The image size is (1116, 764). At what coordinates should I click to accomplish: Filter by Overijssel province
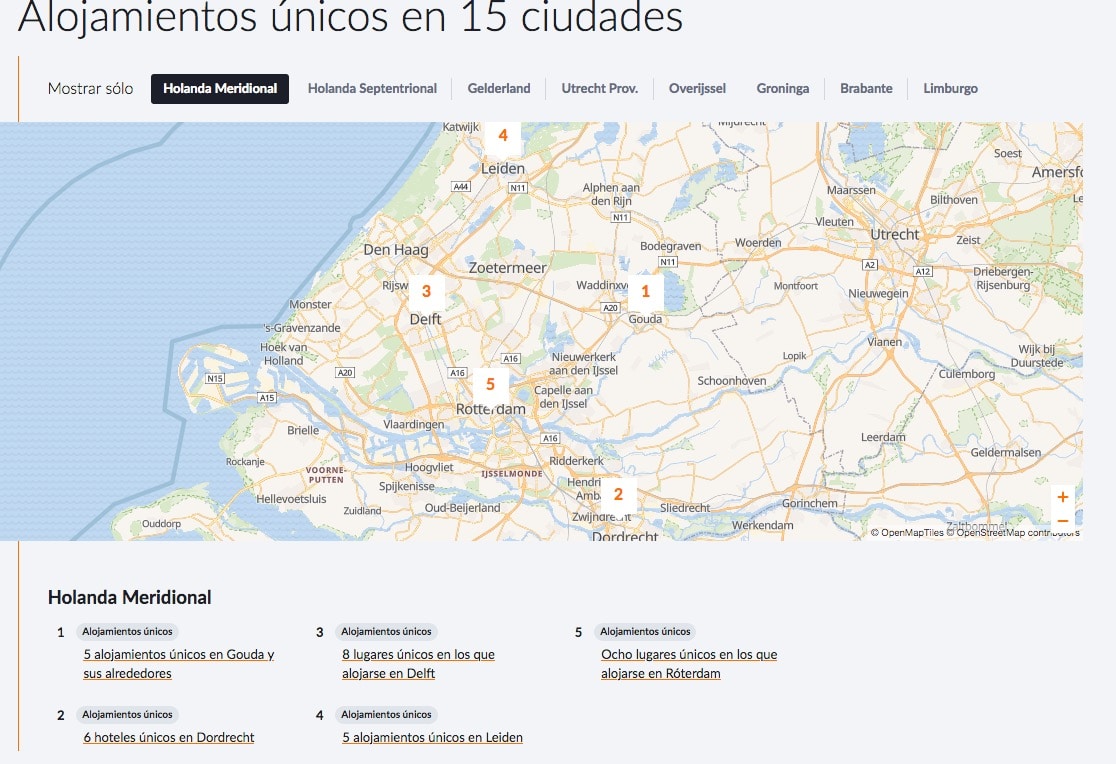tap(698, 89)
